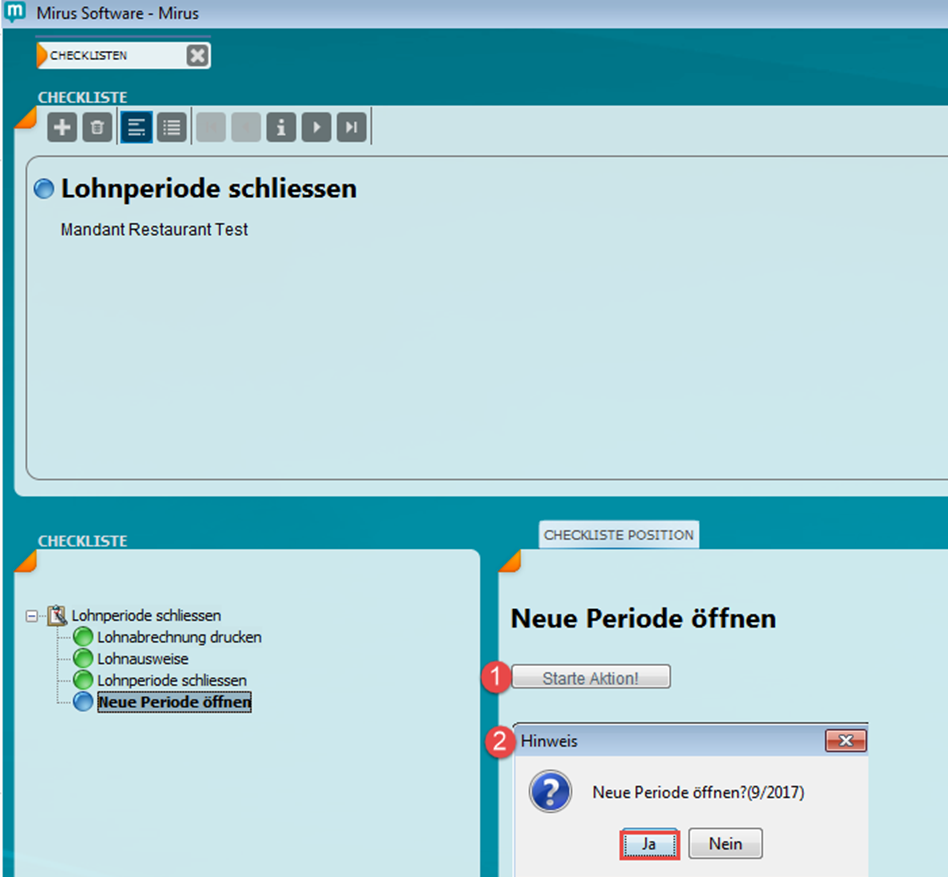Open the info icon in checklist toolbar
Image resolution: width=948 pixels, height=877 pixels.
(281, 128)
